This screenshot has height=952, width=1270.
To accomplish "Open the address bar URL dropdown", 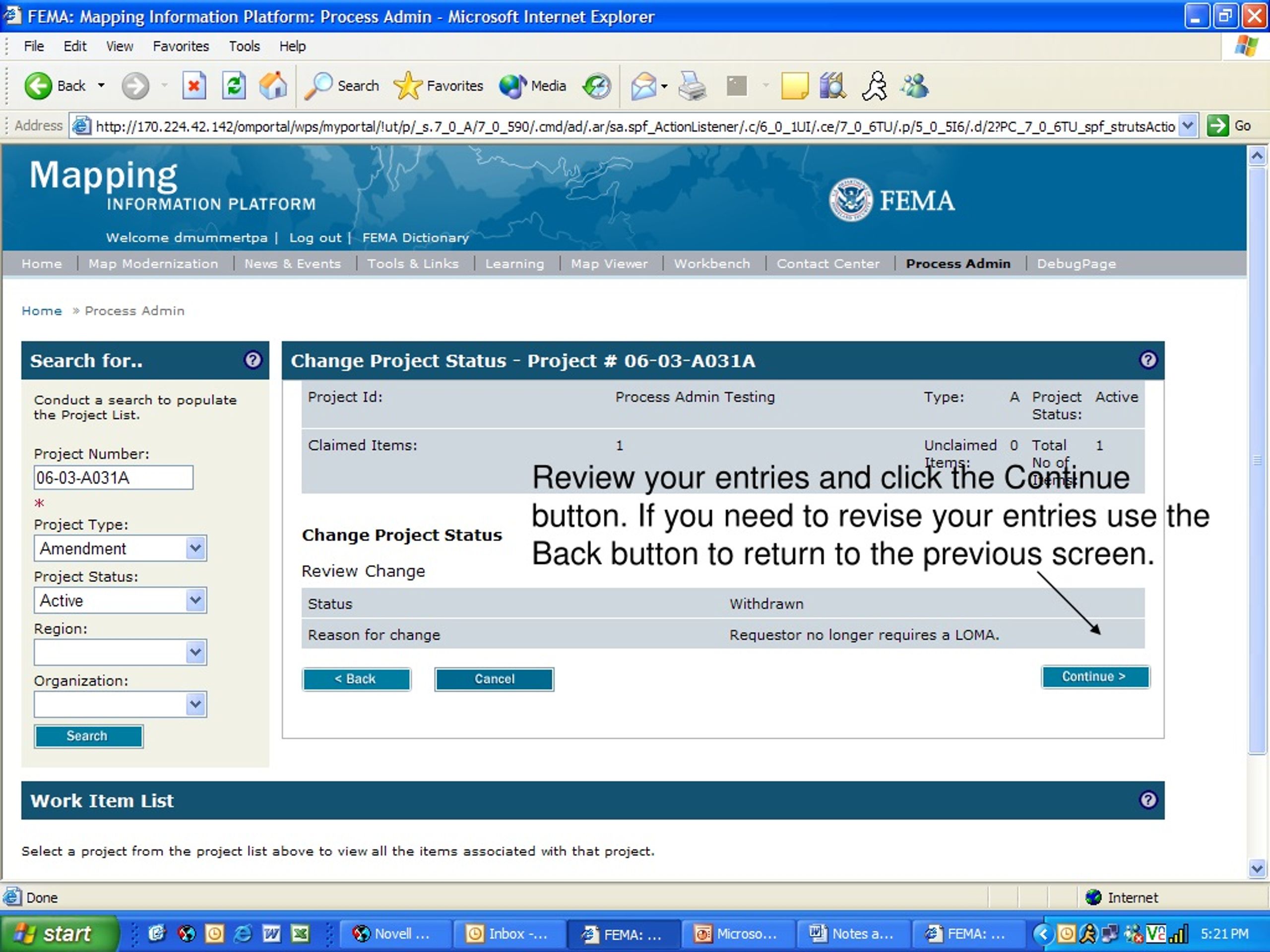I will coord(1188,125).
